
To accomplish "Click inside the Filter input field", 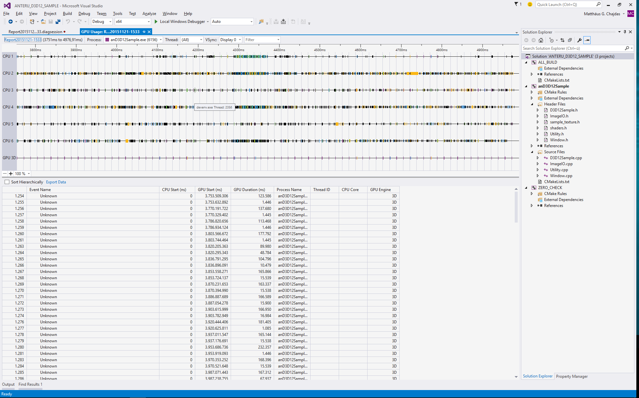I will (262, 40).
